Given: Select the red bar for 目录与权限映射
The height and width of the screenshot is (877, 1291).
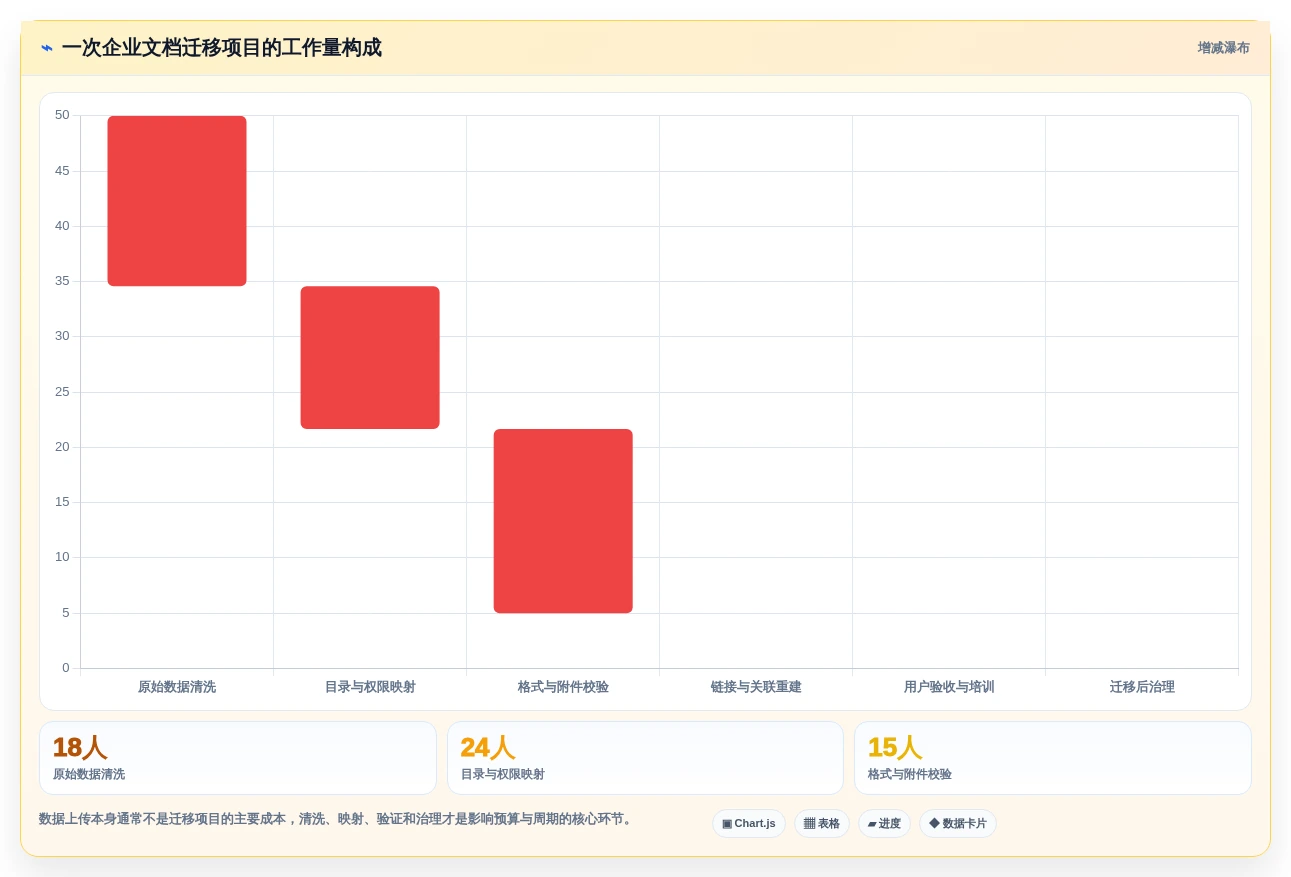Looking at the screenshot, I should click(370, 357).
